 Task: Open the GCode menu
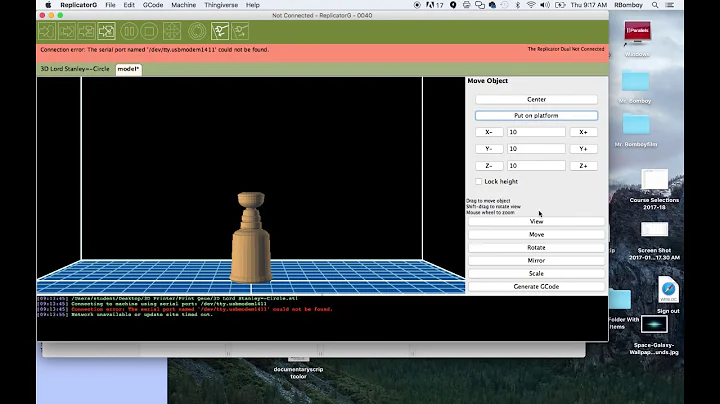(x=153, y=5)
